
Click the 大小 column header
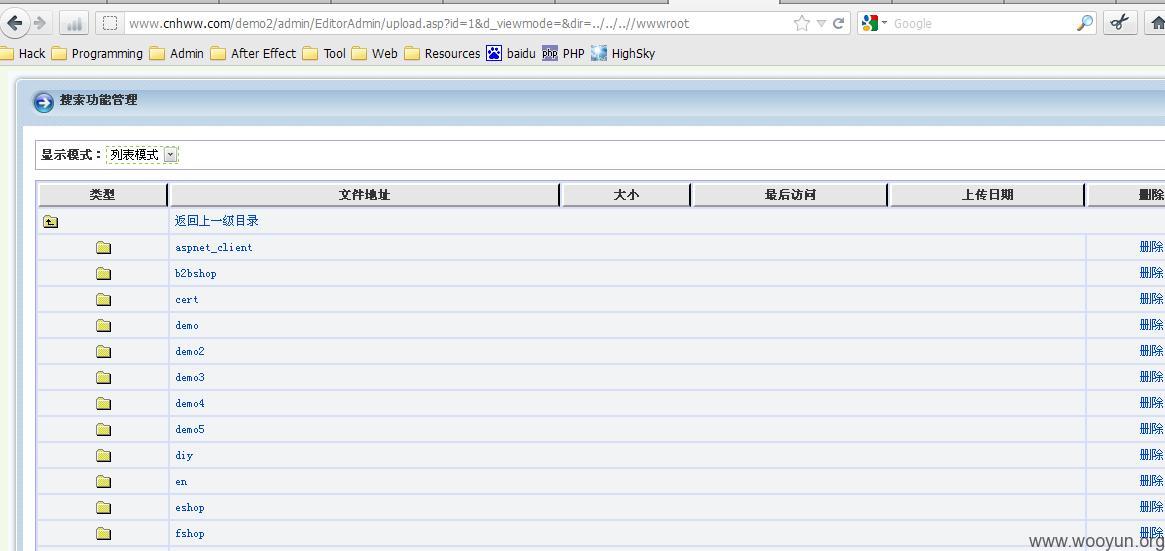tap(626, 195)
